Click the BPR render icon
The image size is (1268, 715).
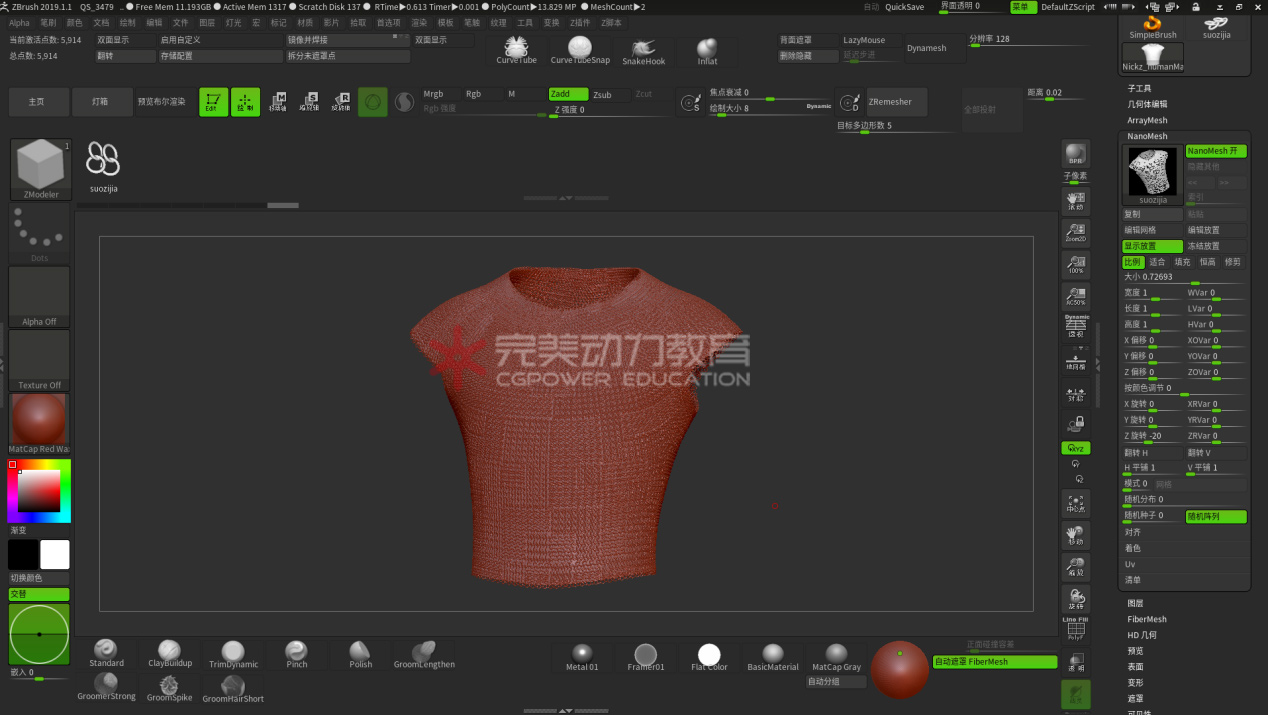[x=1075, y=154]
